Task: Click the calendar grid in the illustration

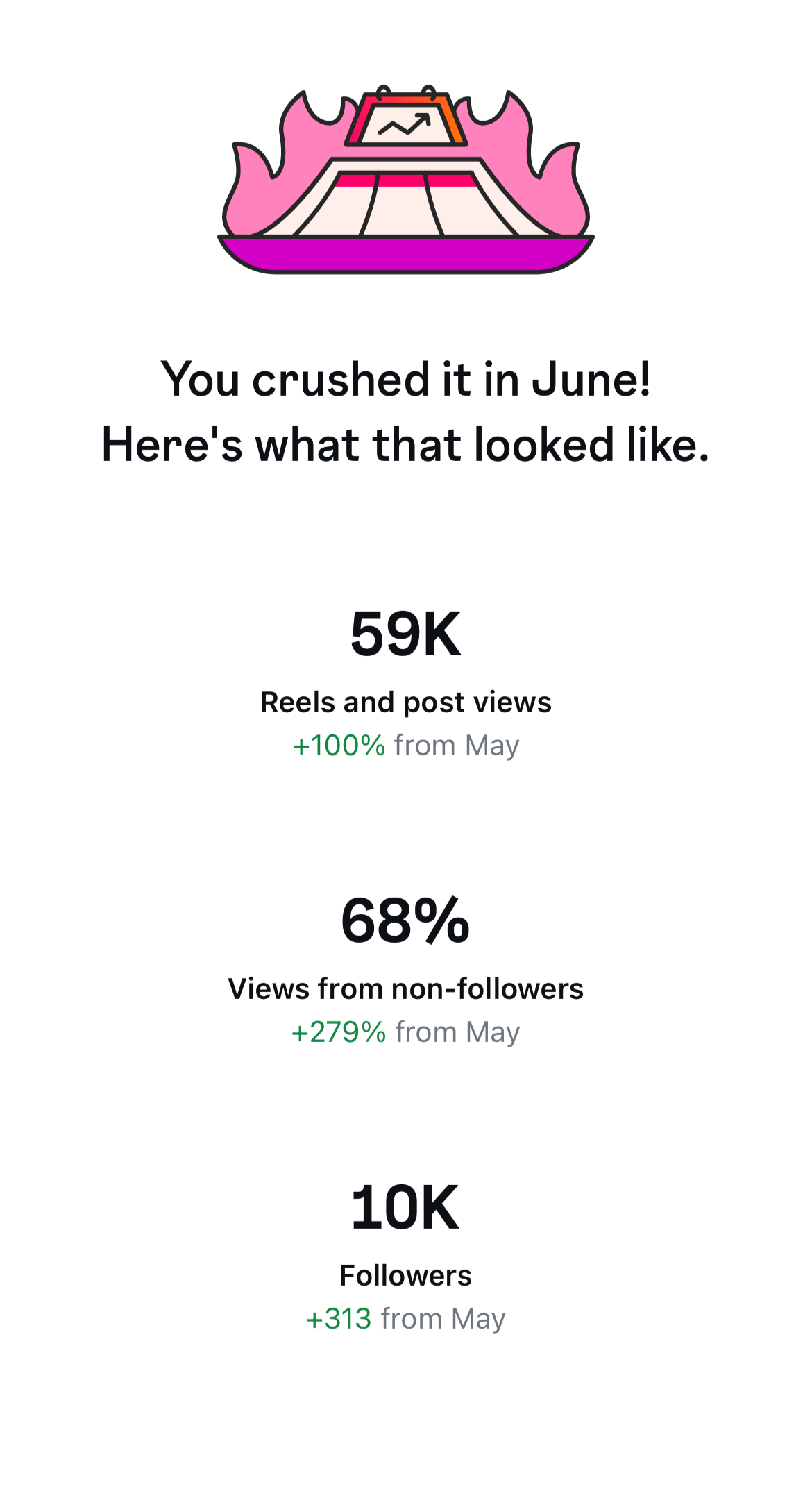Action: click(406, 205)
